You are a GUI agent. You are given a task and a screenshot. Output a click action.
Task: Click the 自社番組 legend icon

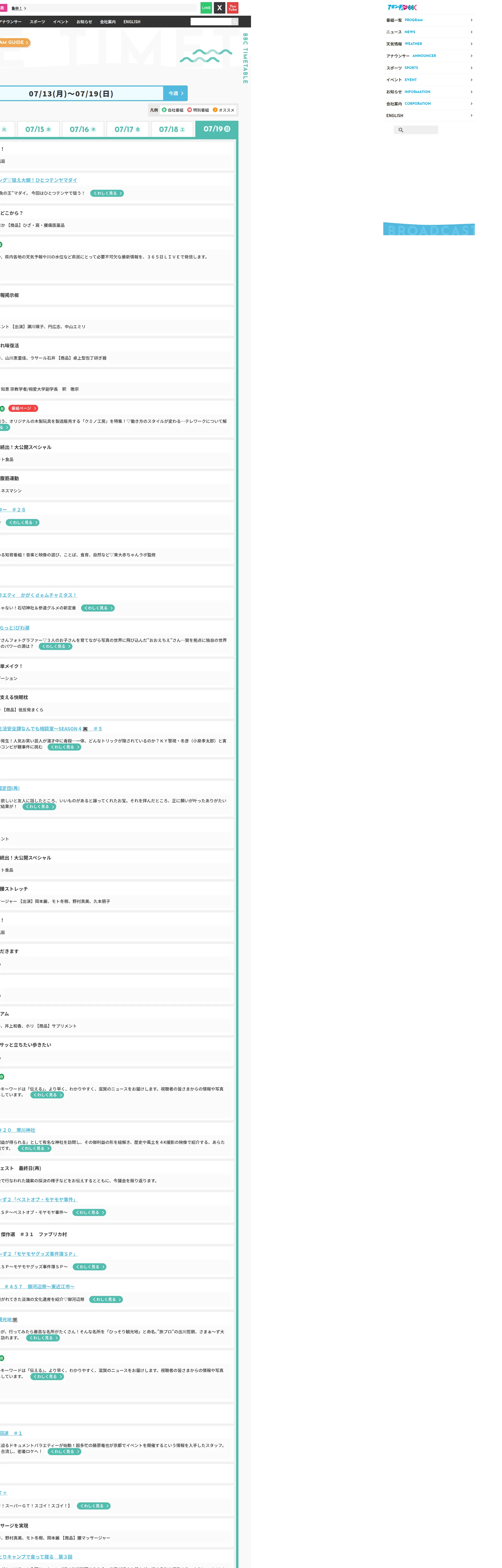click(164, 110)
